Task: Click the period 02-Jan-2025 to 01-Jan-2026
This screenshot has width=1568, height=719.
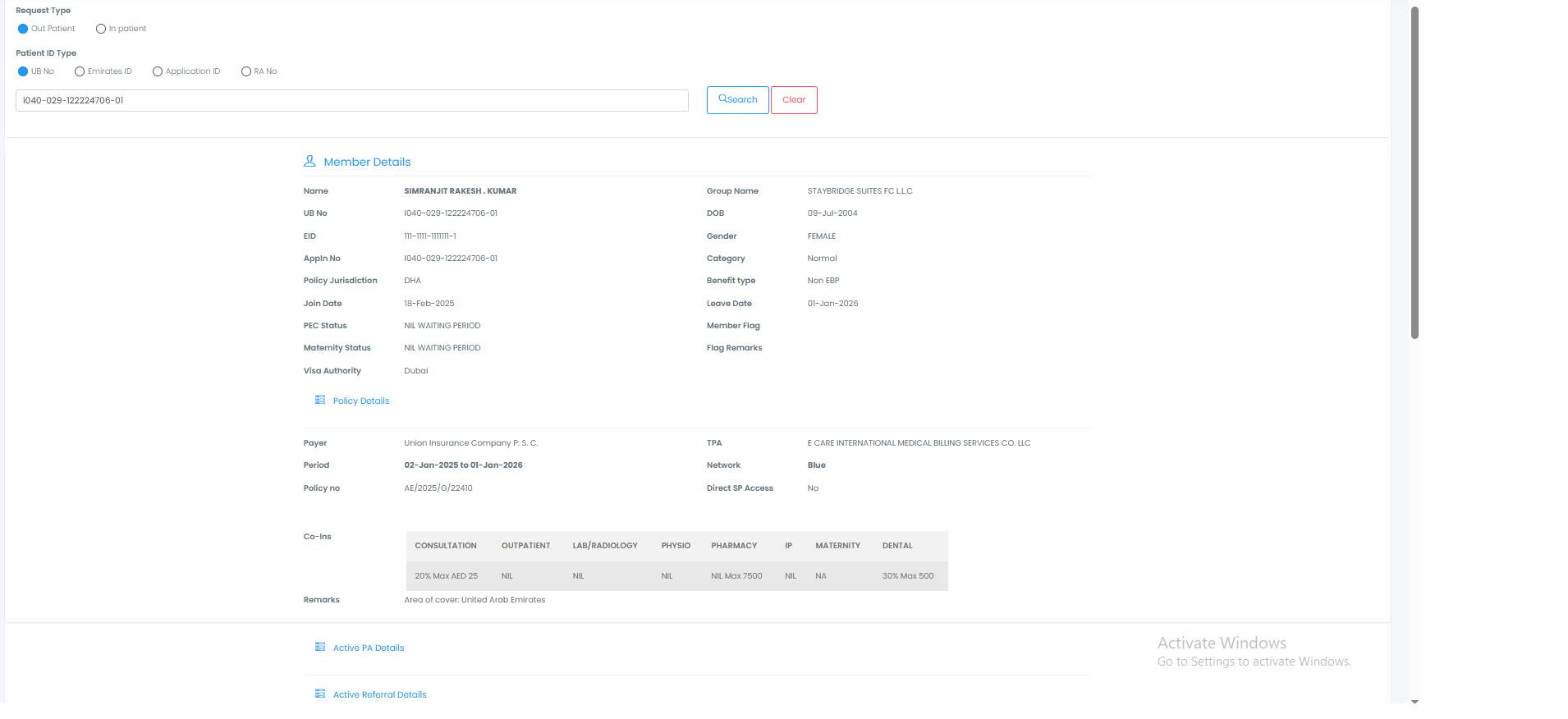Action: coord(464,465)
